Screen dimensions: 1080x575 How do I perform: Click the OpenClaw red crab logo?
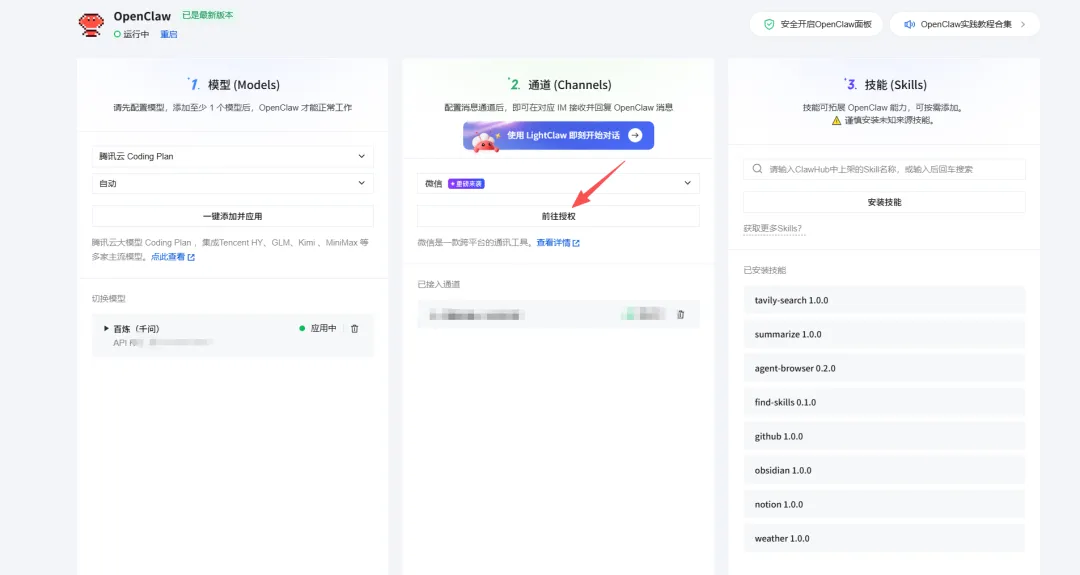pyautogui.click(x=91, y=24)
